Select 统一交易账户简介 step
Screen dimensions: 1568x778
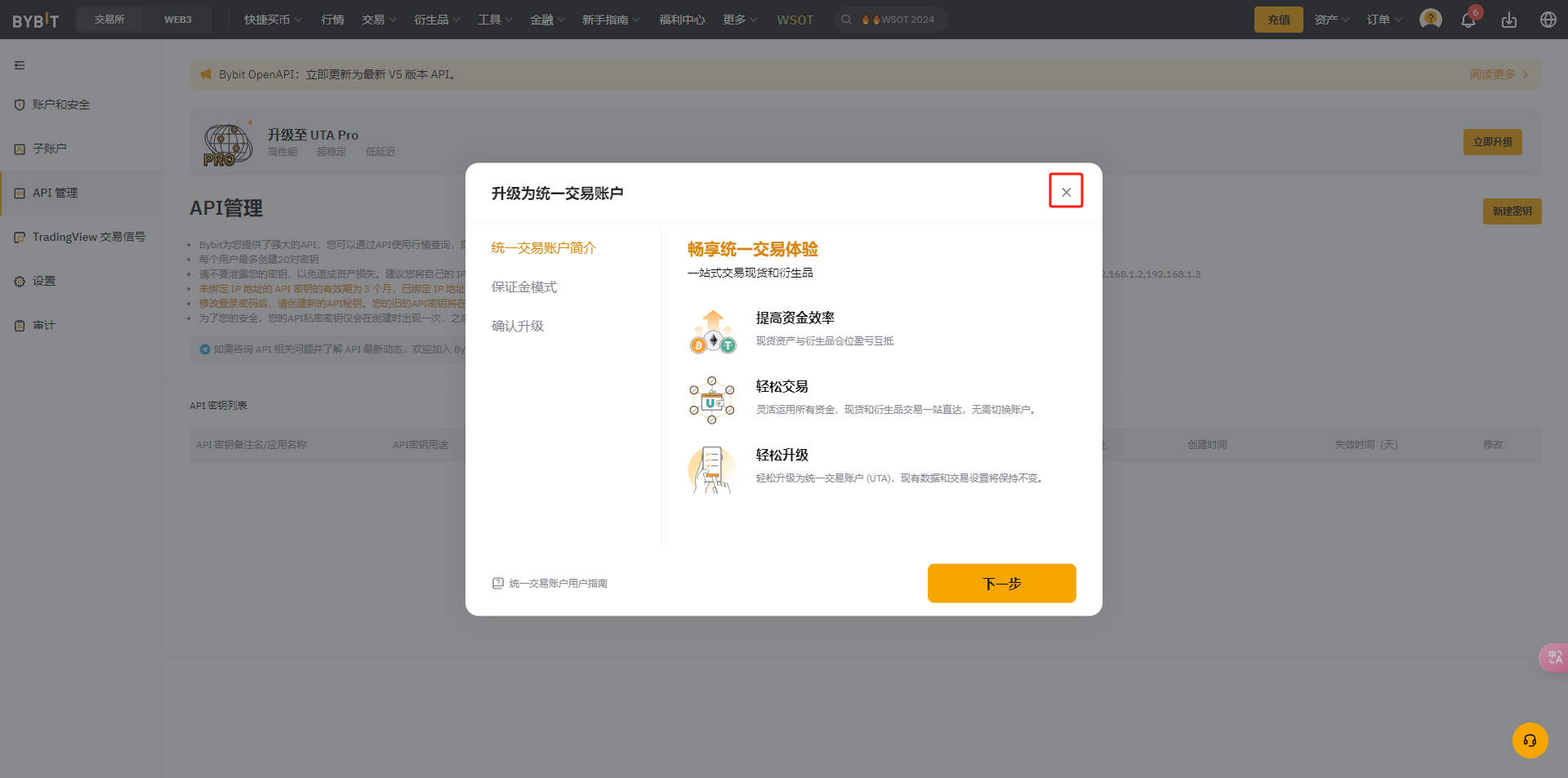[x=543, y=247]
